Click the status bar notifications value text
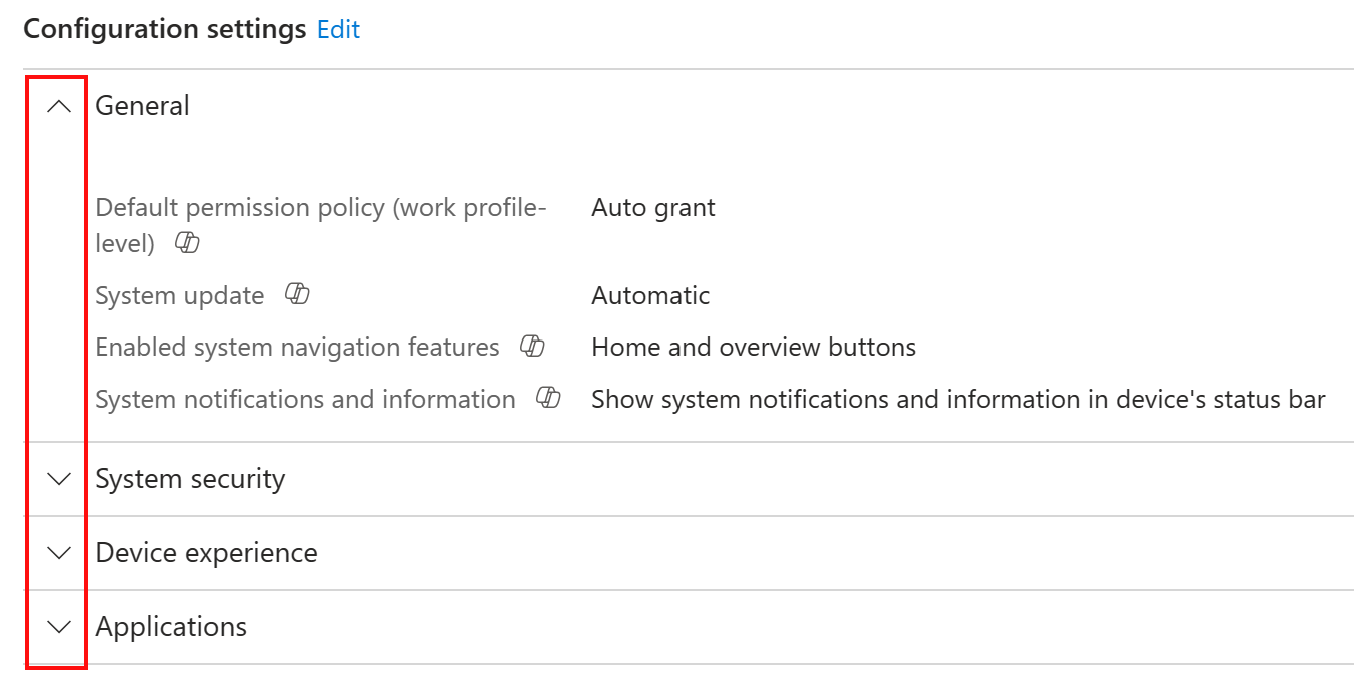1354x678 pixels. click(958, 398)
